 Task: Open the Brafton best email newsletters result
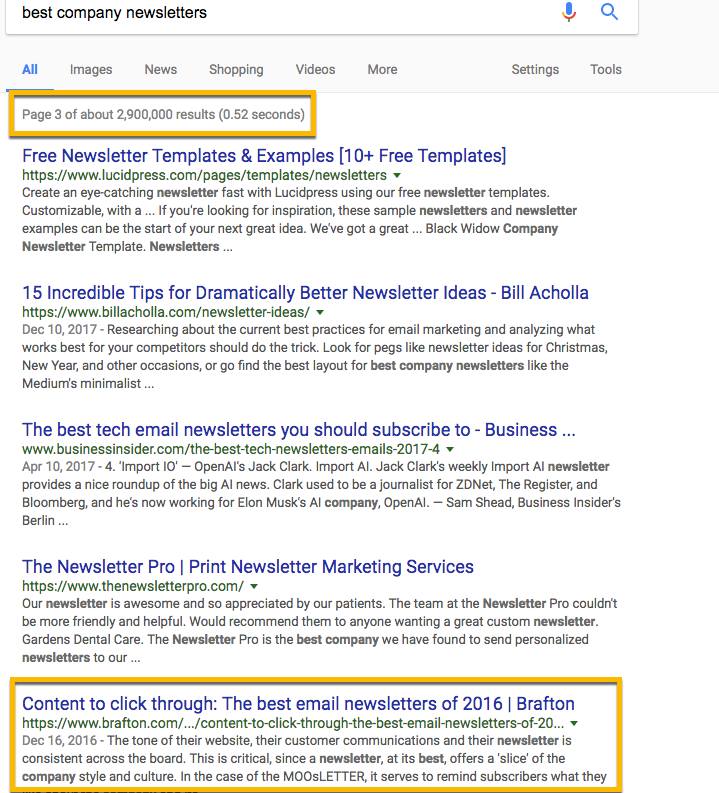click(x=298, y=704)
